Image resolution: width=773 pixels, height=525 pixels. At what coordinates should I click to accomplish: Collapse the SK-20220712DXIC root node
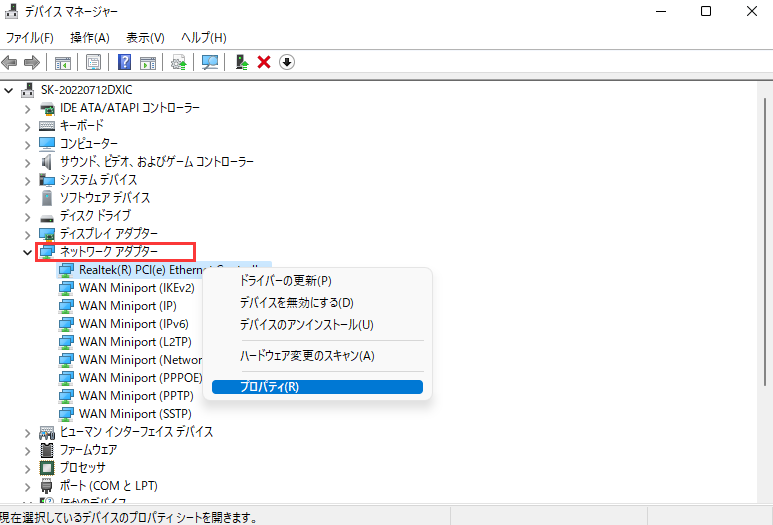pyautogui.click(x=8, y=90)
